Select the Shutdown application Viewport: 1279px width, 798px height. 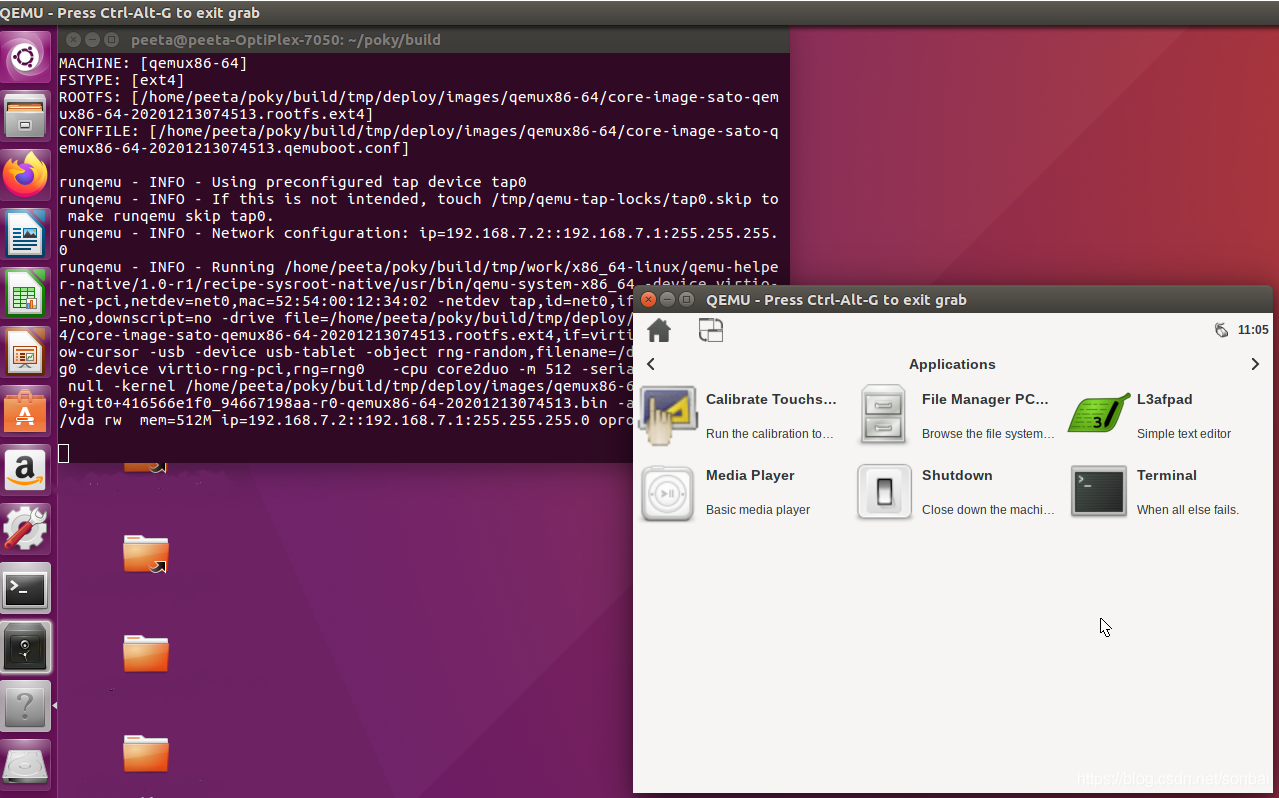click(956, 491)
